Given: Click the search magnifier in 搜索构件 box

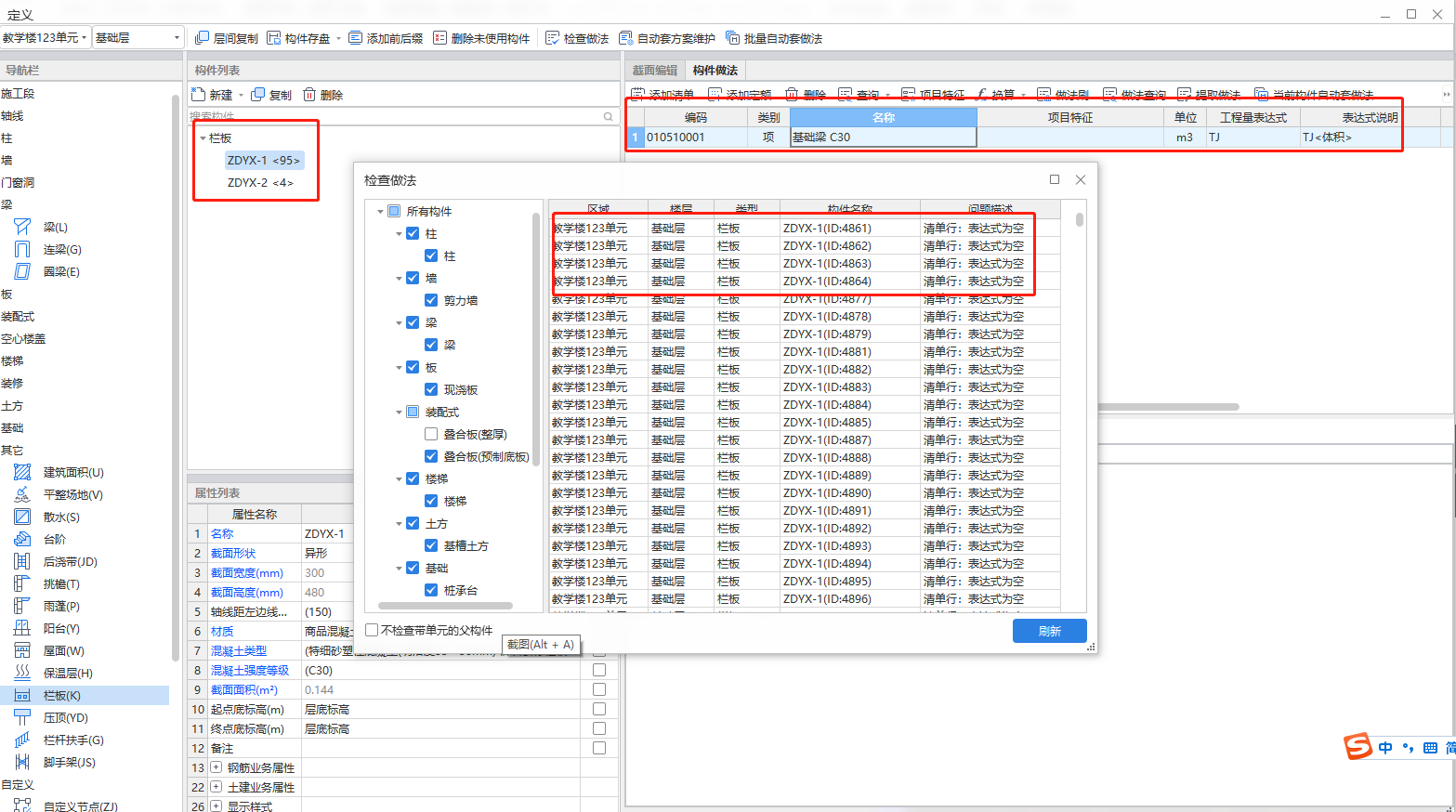Looking at the screenshot, I should click(x=609, y=117).
